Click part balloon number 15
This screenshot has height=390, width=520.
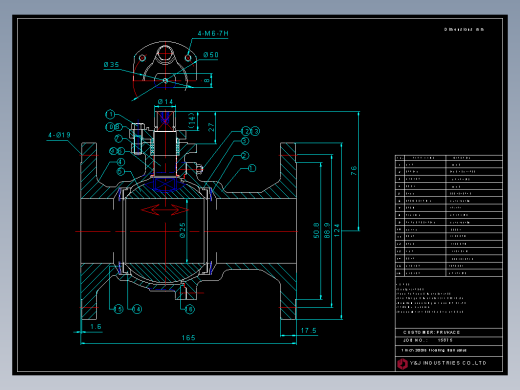(x=118, y=309)
